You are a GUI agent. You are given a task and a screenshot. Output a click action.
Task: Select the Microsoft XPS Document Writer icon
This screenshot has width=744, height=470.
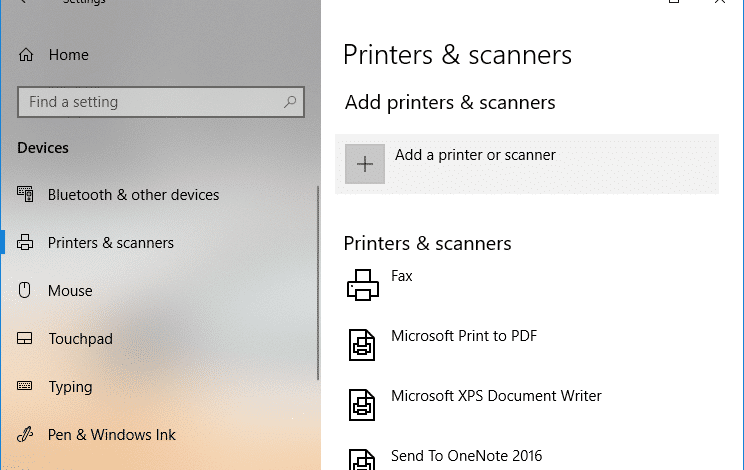362,405
